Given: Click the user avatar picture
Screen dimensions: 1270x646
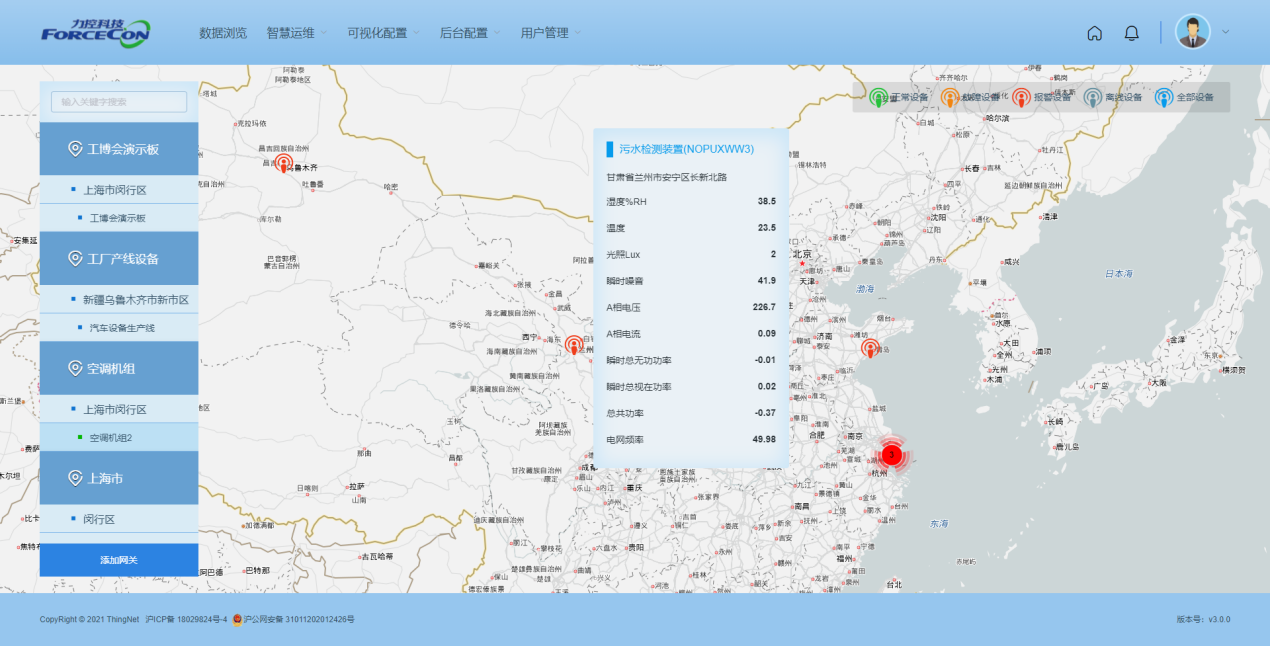Looking at the screenshot, I should pos(1192,32).
